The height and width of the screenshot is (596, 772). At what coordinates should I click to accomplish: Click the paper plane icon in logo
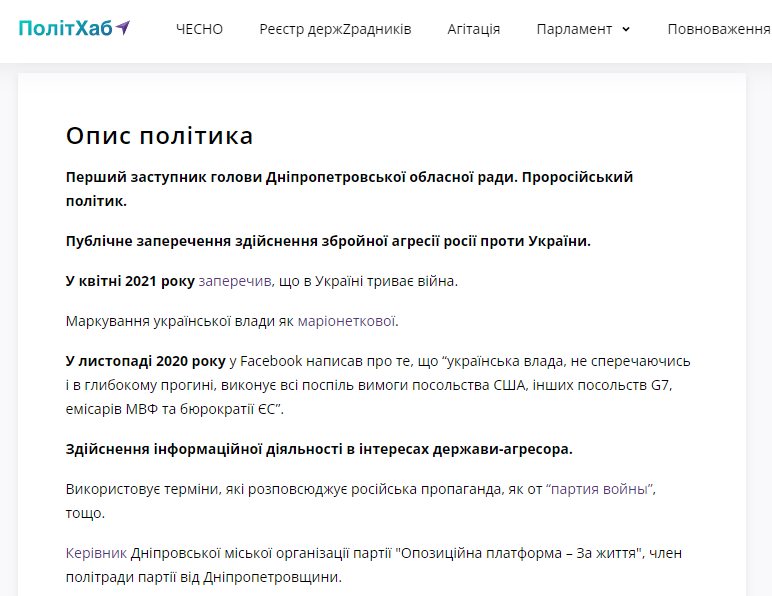pos(122,27)
